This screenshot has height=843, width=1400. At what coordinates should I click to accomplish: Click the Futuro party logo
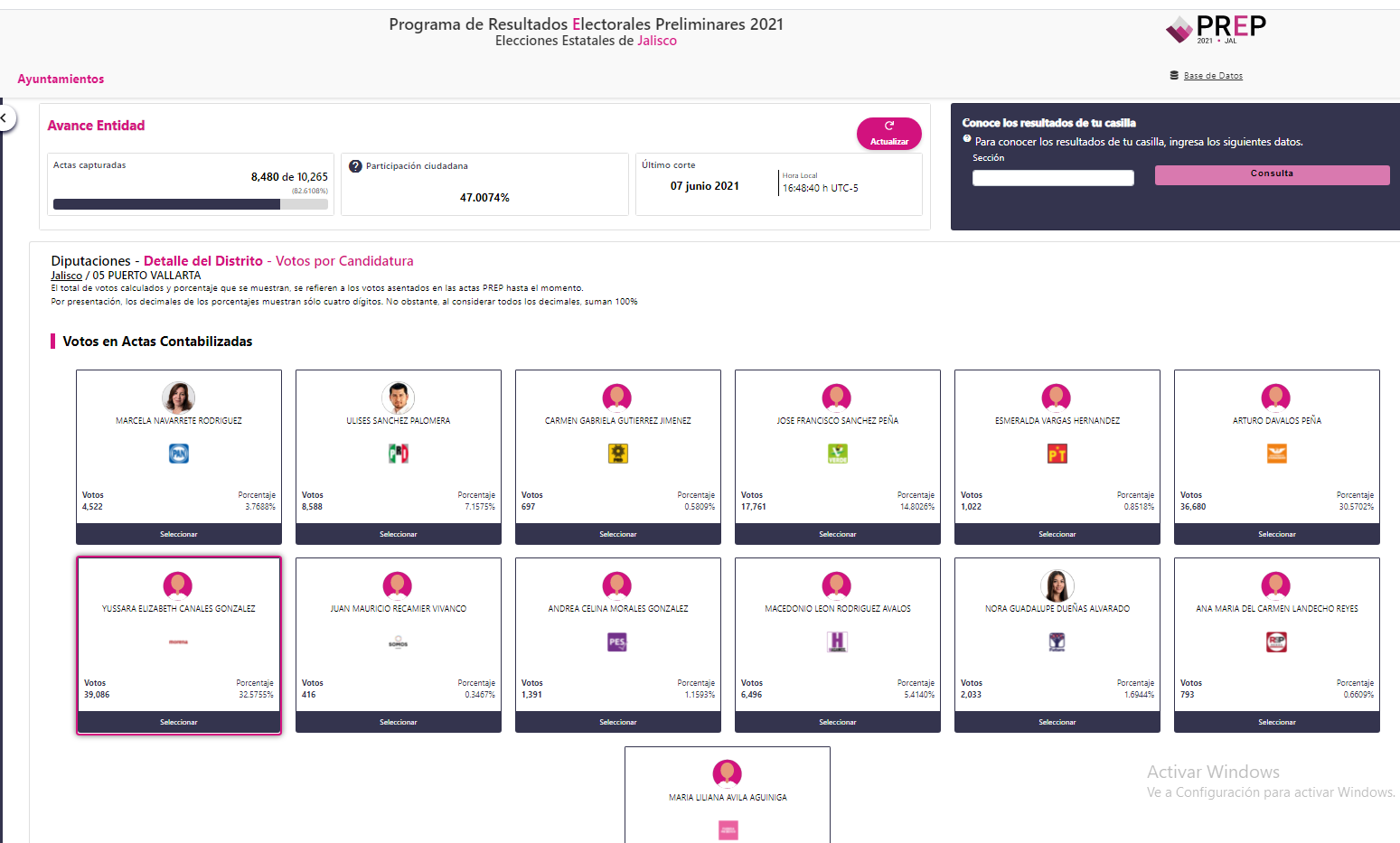pyautogui.click(x=1057, y=642)
